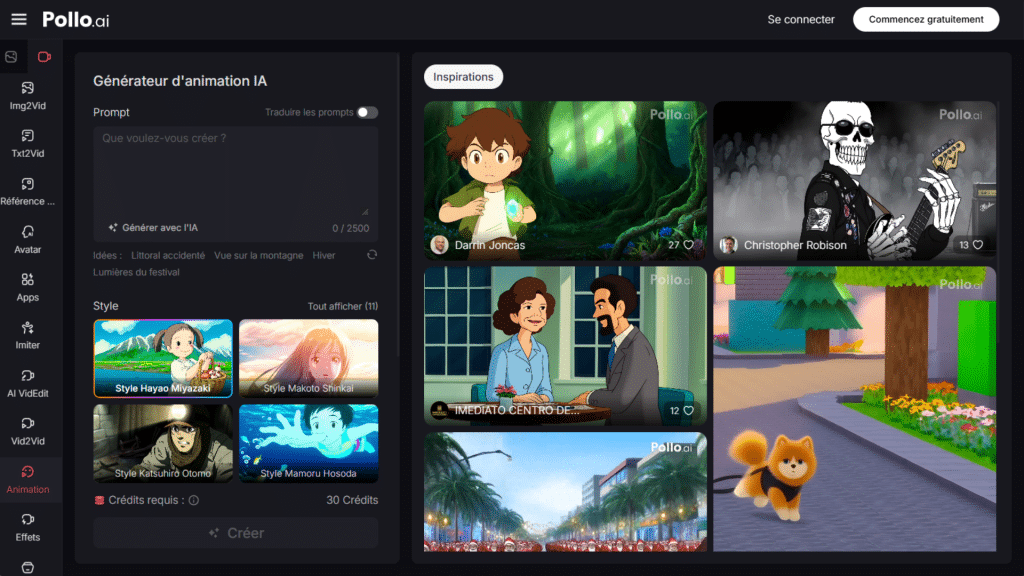
Task: Open Avatar tool
Action: [27, 240]
